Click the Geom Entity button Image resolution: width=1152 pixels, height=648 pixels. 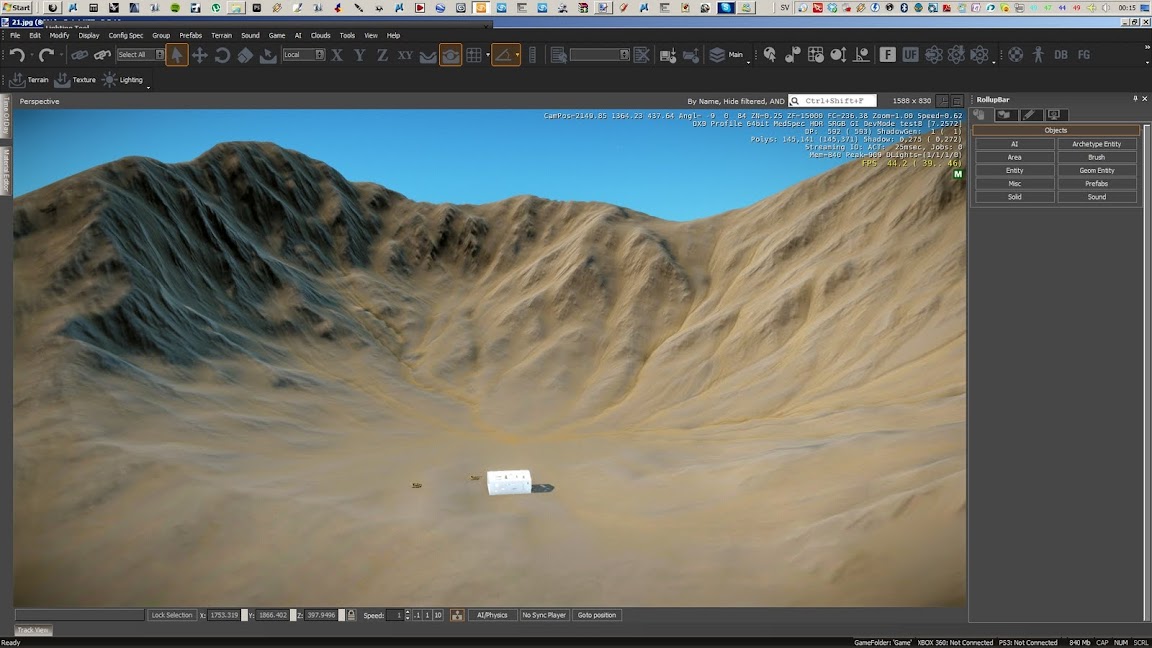1096,170
